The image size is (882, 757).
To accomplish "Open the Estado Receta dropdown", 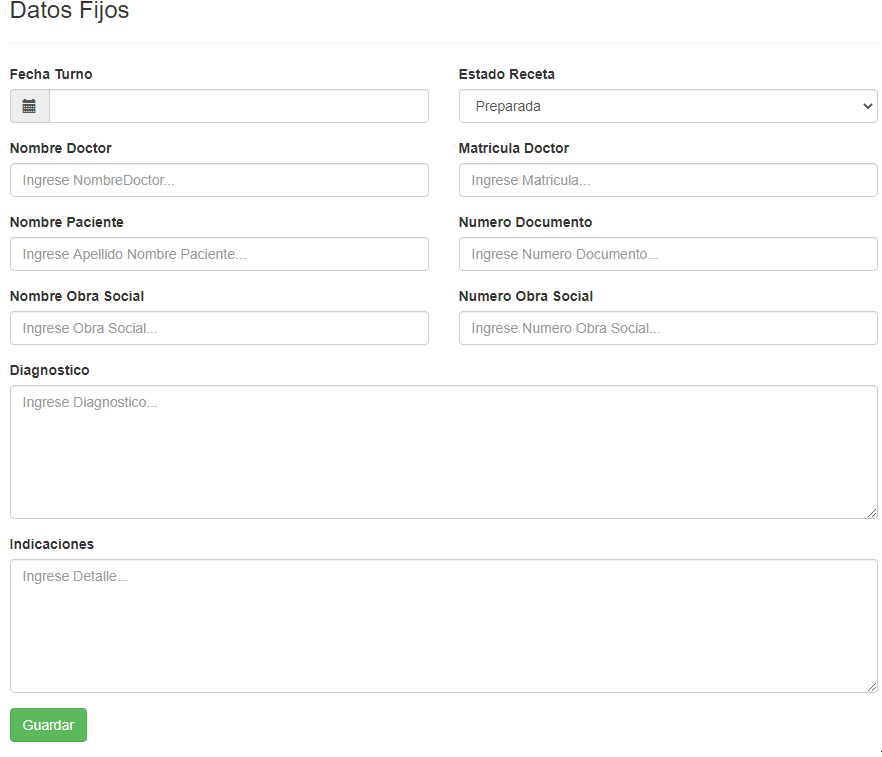I will [667, 106].
